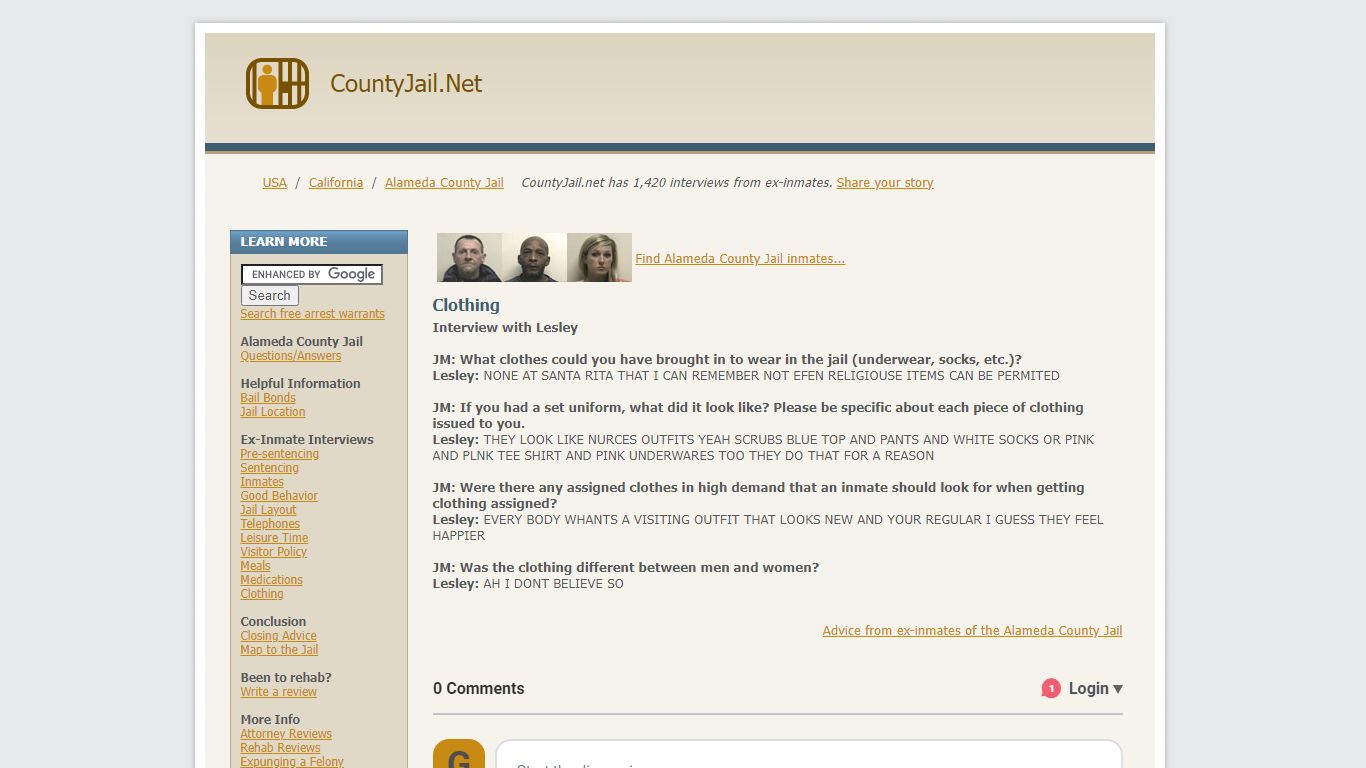1366x768 pixels.
Task: Open the Write a review link
Action: coord(279,692)
